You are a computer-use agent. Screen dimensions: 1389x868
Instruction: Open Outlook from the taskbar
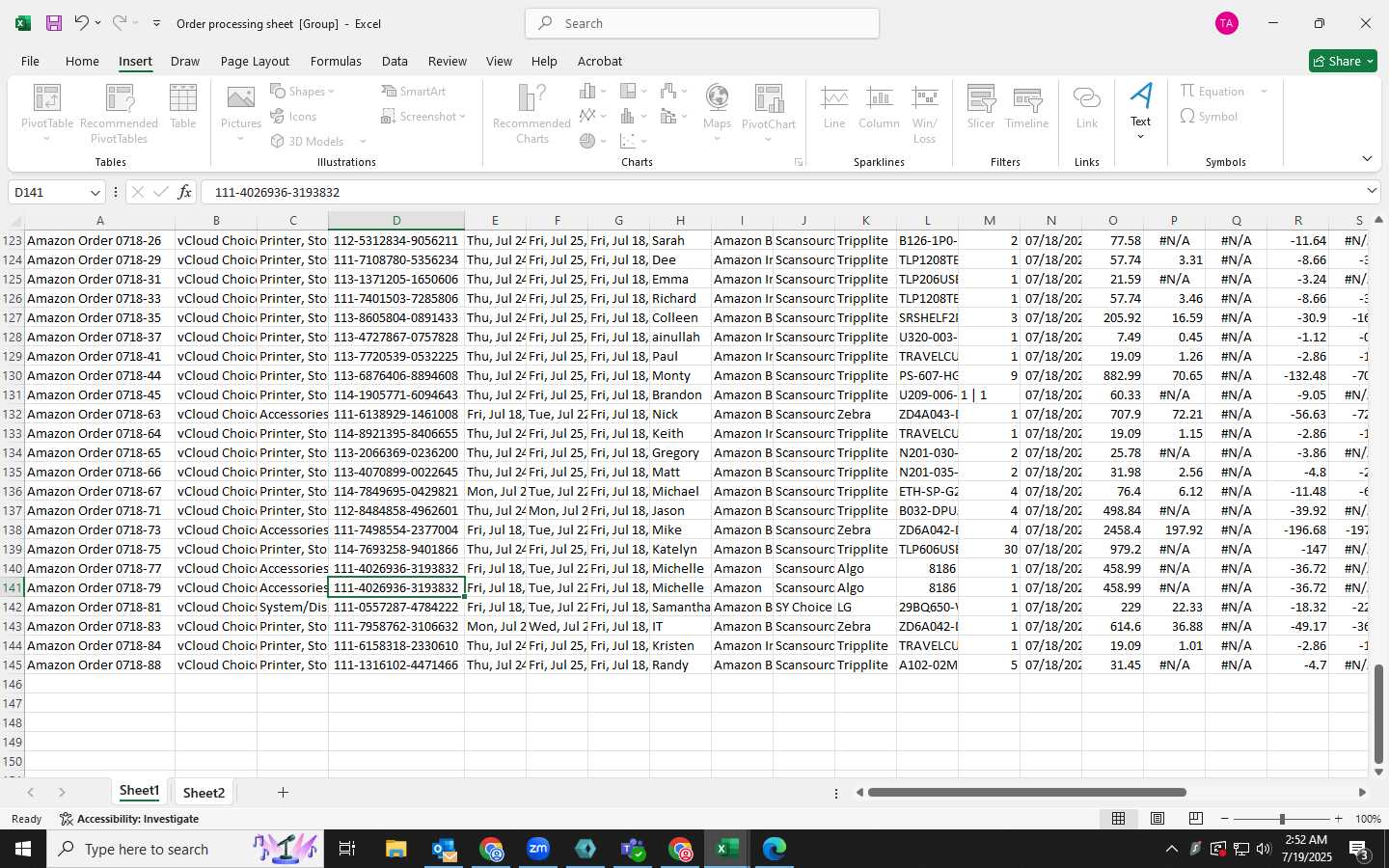pos(444,849)
